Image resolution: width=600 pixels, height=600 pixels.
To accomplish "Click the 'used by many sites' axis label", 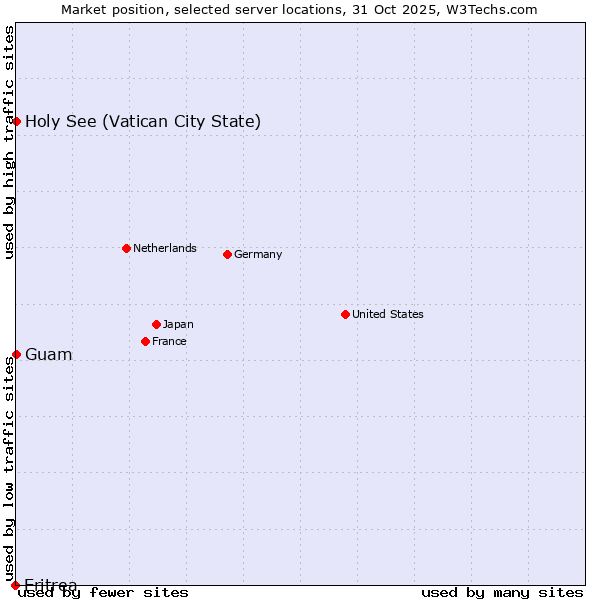I will click(502, 592).
